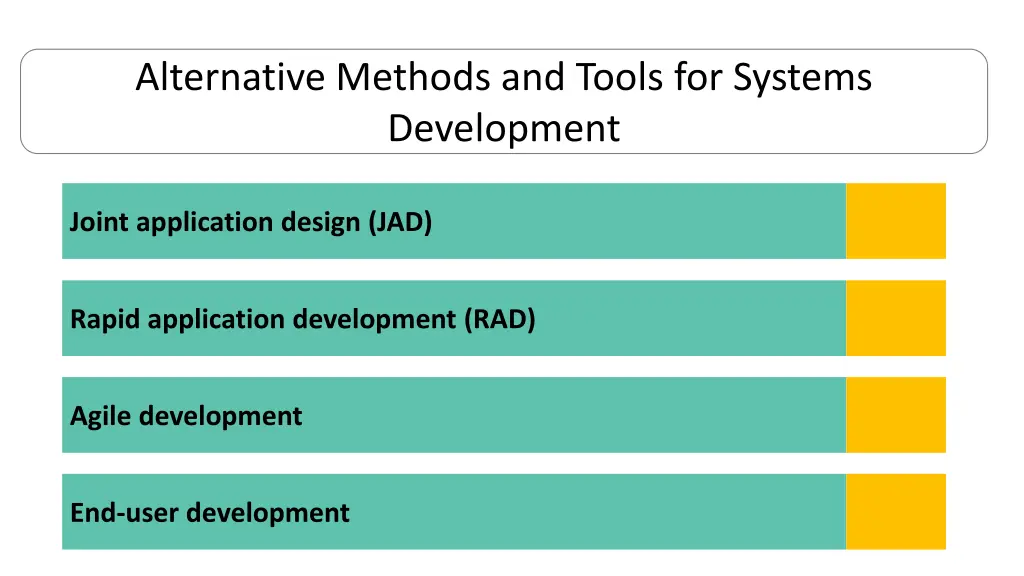Click the yellow block beside End-user development
Screen dimensions: 1024x576
pyautogui.click(x=896, y=512)
